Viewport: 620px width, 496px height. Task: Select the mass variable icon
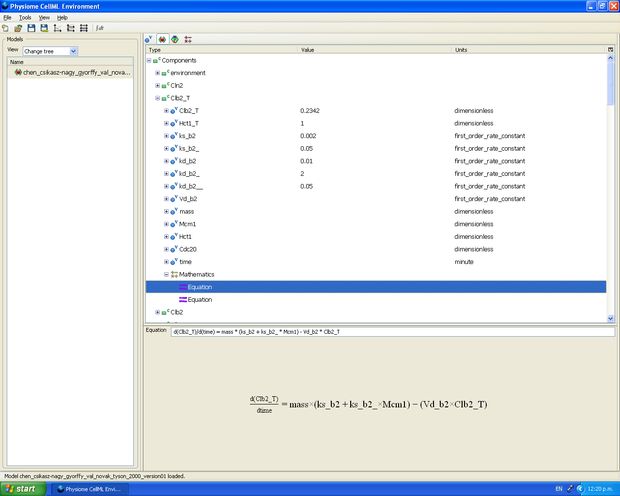pos(174,212)
